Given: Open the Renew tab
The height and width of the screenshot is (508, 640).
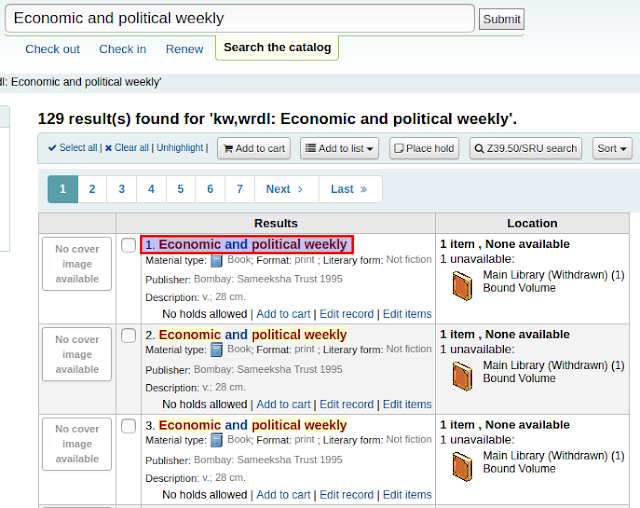Looking at the screenshot, I should coord(184,49).
